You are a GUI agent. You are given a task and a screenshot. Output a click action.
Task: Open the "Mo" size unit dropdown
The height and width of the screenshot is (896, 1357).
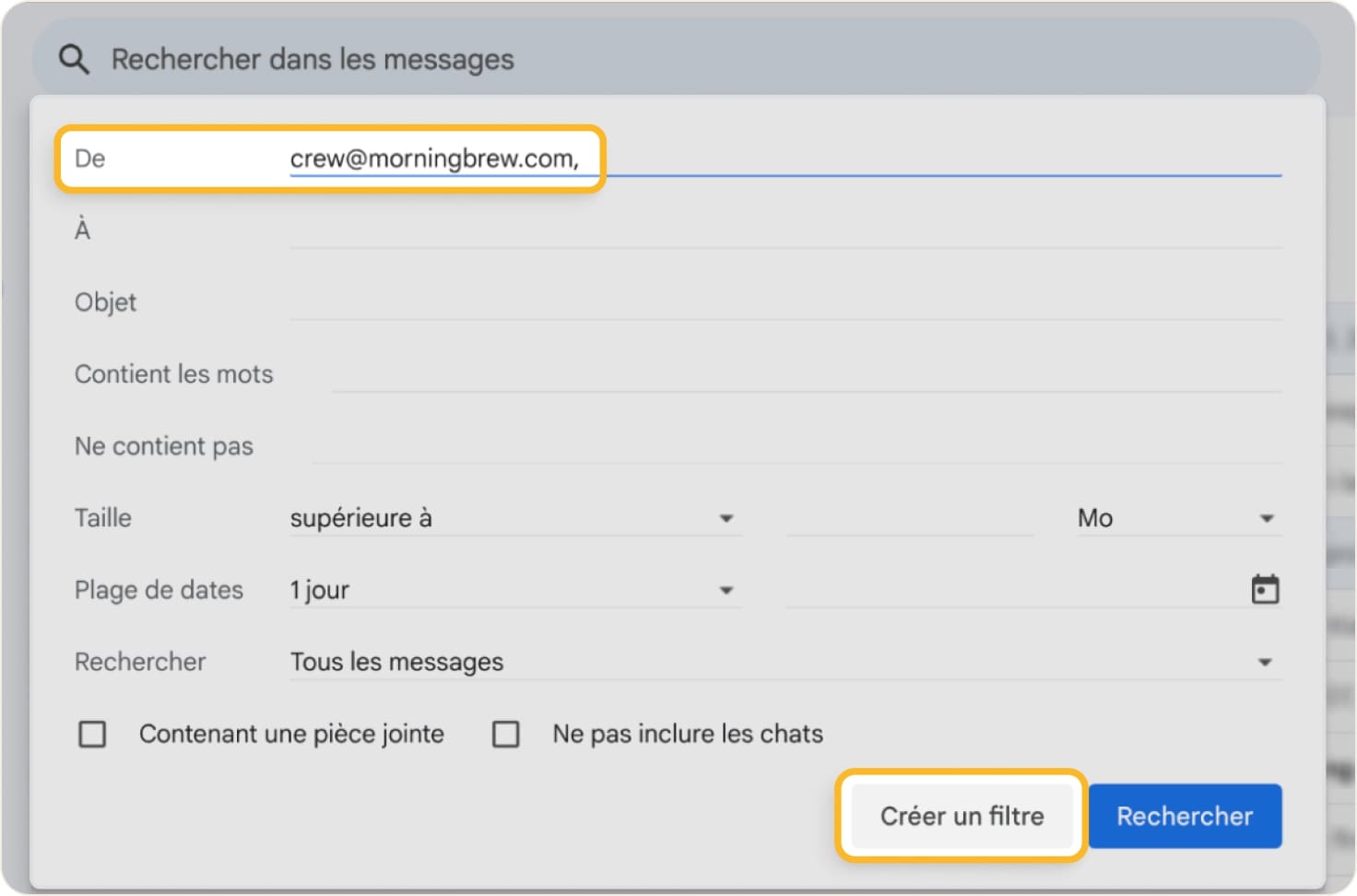pyautogui.click(x=1175, y=518)
